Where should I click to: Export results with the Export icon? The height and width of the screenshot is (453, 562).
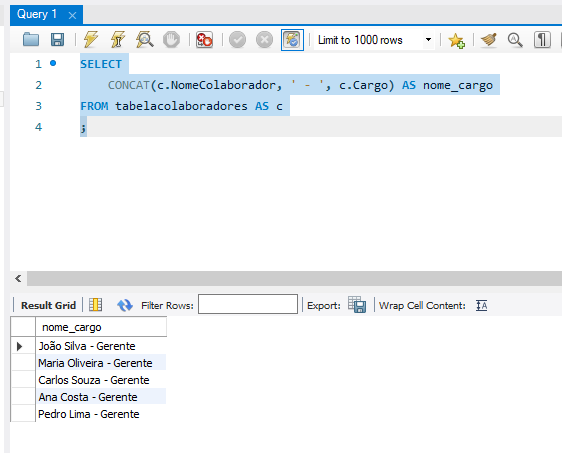pyautogui.click(x=357, y=305)
